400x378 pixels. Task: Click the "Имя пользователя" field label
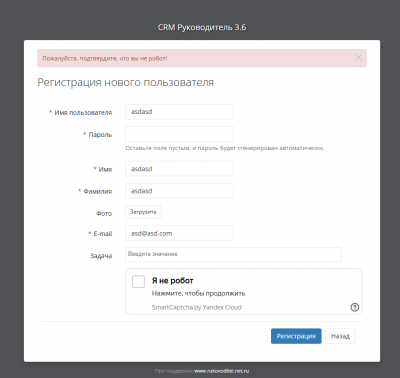click(83, 113)
